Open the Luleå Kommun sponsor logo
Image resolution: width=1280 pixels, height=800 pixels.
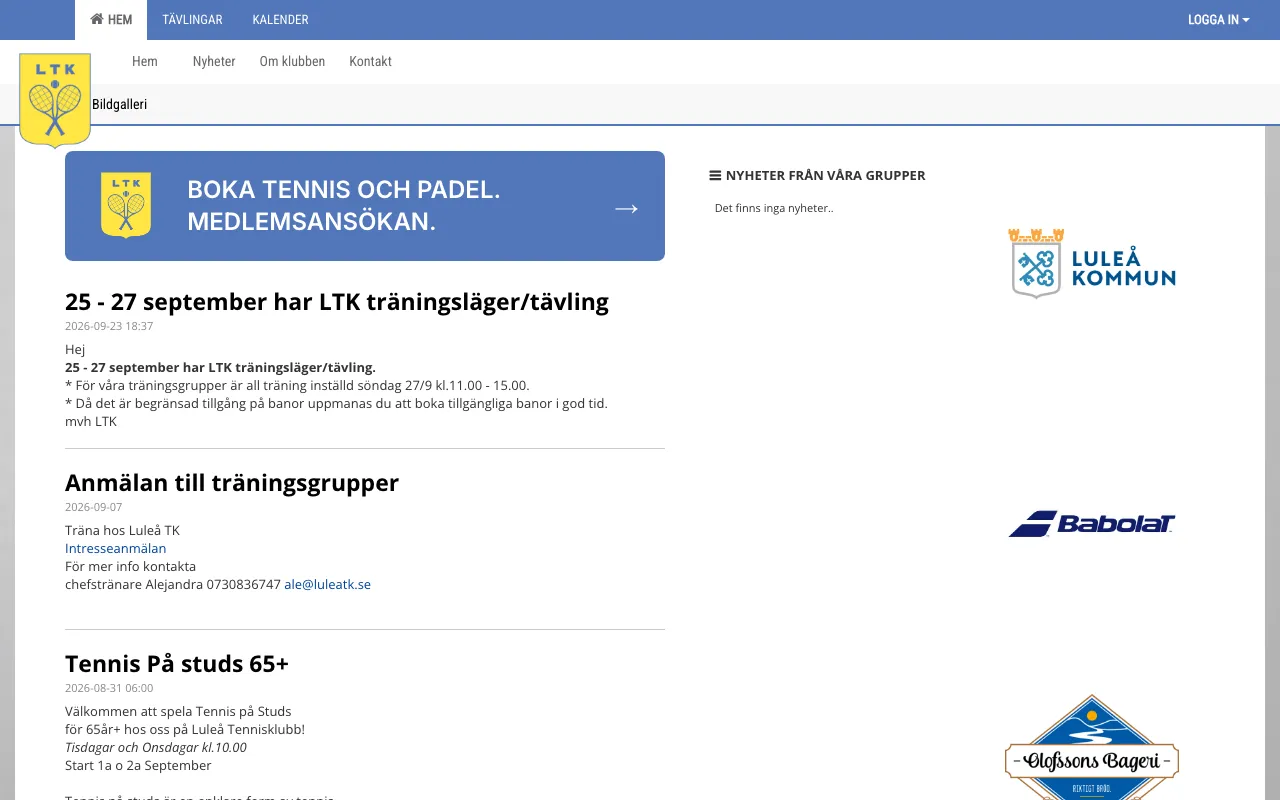tap(1092, 263)
